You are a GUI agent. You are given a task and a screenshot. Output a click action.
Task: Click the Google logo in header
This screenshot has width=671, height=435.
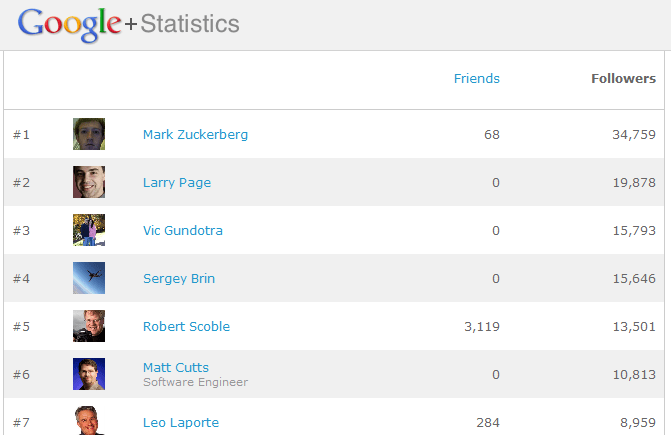pos(70,24)
